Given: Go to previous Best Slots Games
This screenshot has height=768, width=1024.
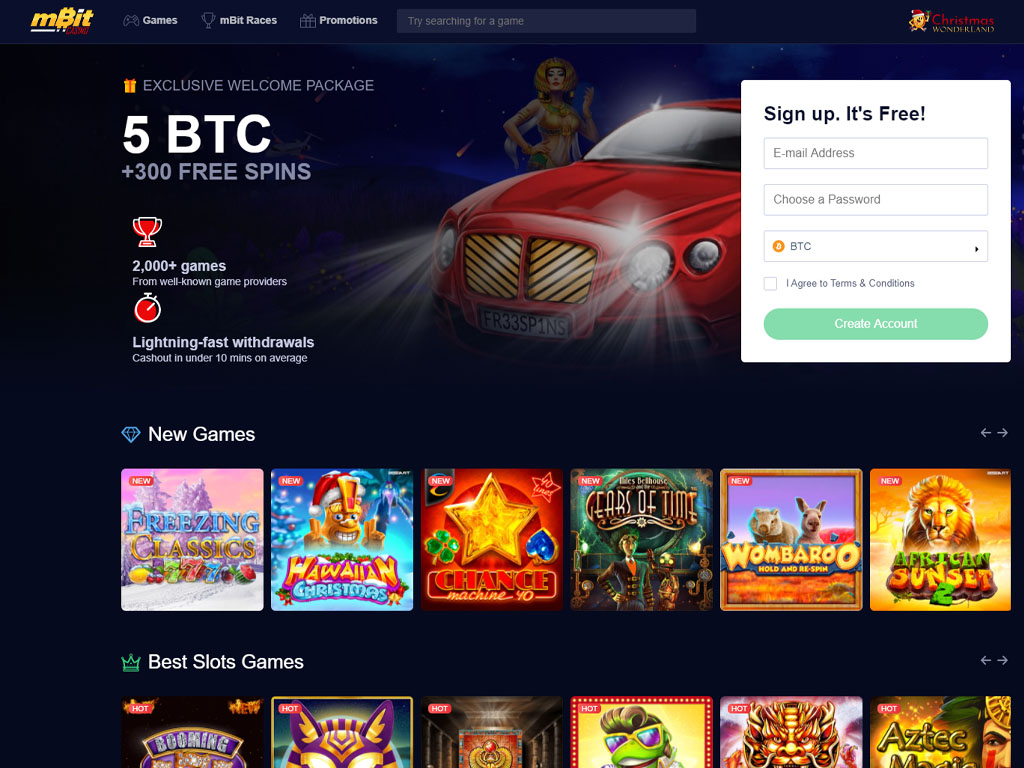Looking at the screenshot, I should (x=986, y=660).
